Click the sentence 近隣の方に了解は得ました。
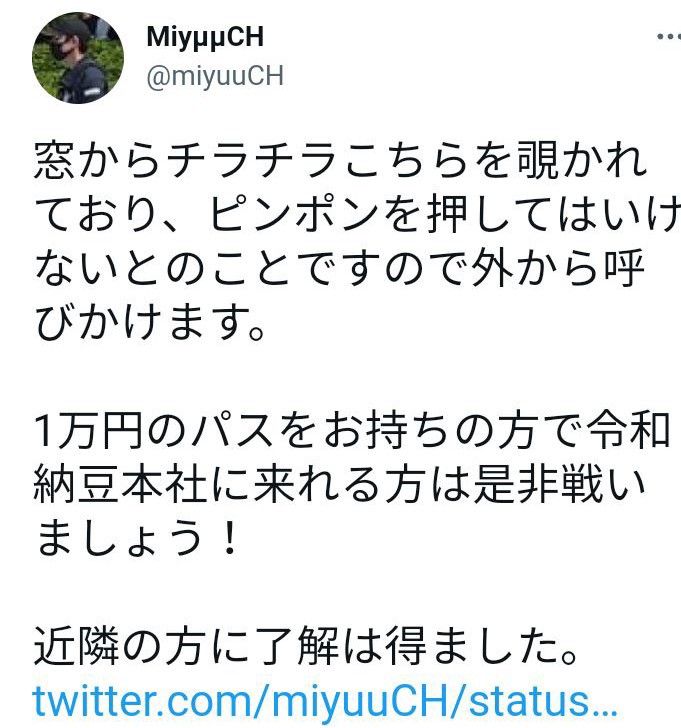Image resolution: width=681 pixels, height=728 pixels. point(306,645)
